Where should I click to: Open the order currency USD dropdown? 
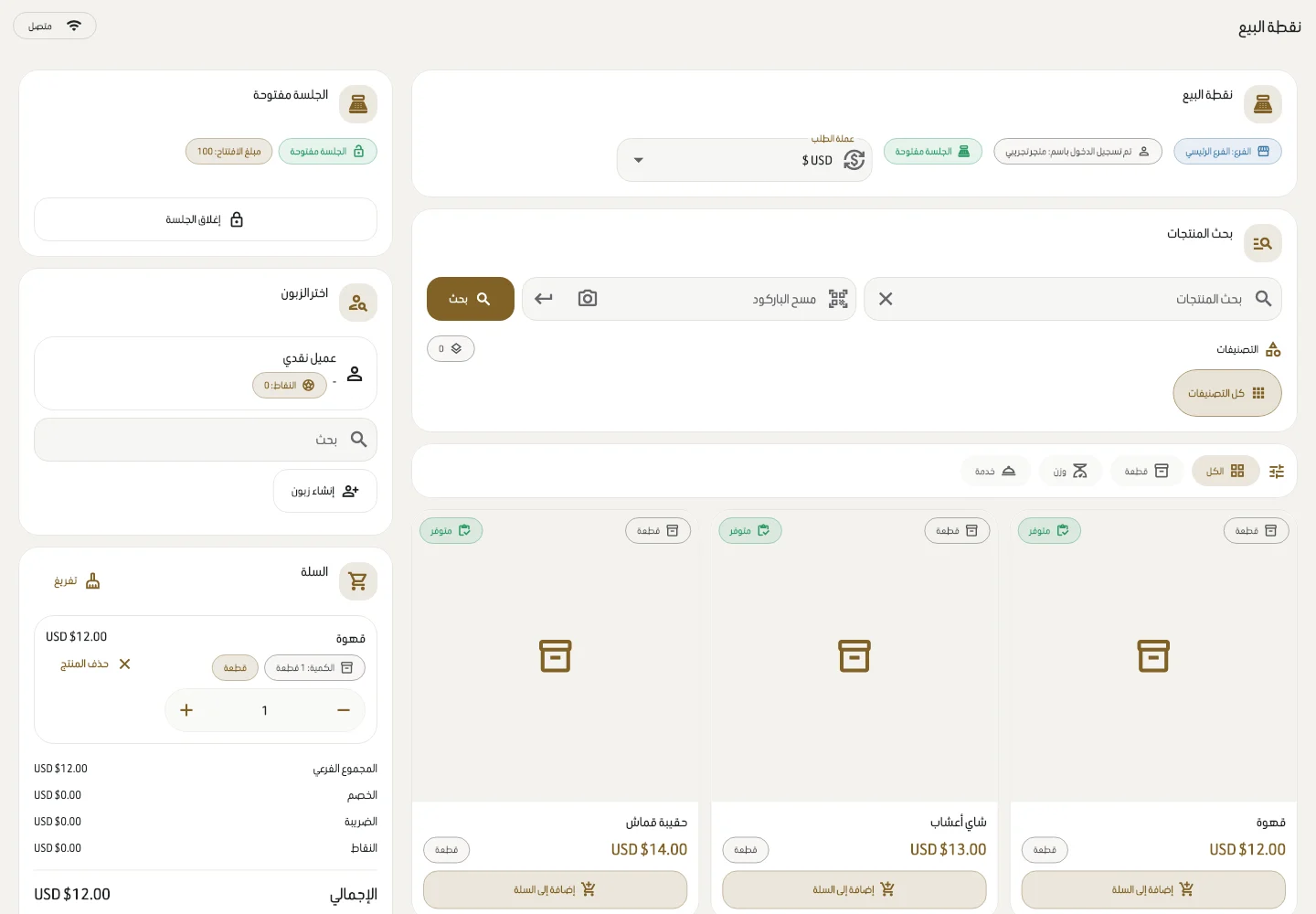tap(745, 160)
